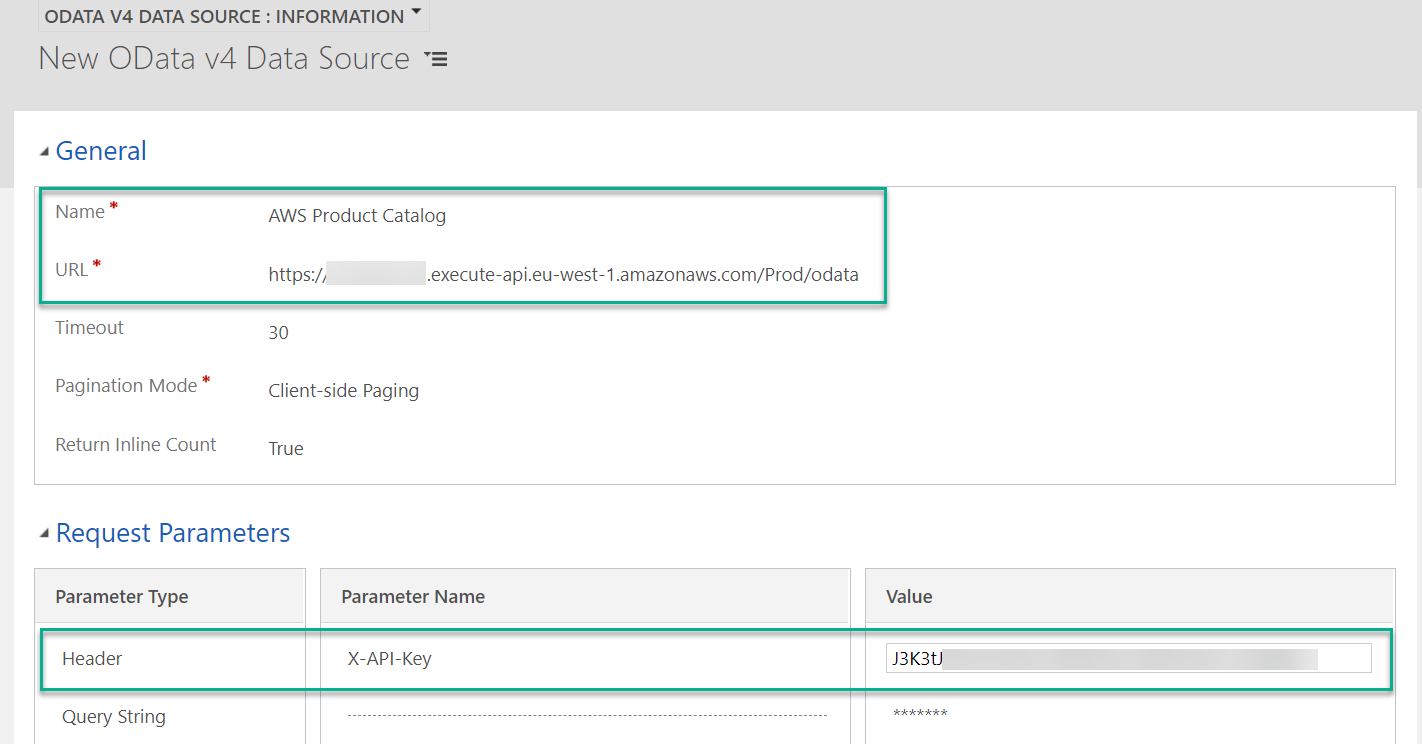This screenshot has width=1422, height=744.
Task: Click the required asterisk beside Pagination Mode
Action: coord(204,378)
